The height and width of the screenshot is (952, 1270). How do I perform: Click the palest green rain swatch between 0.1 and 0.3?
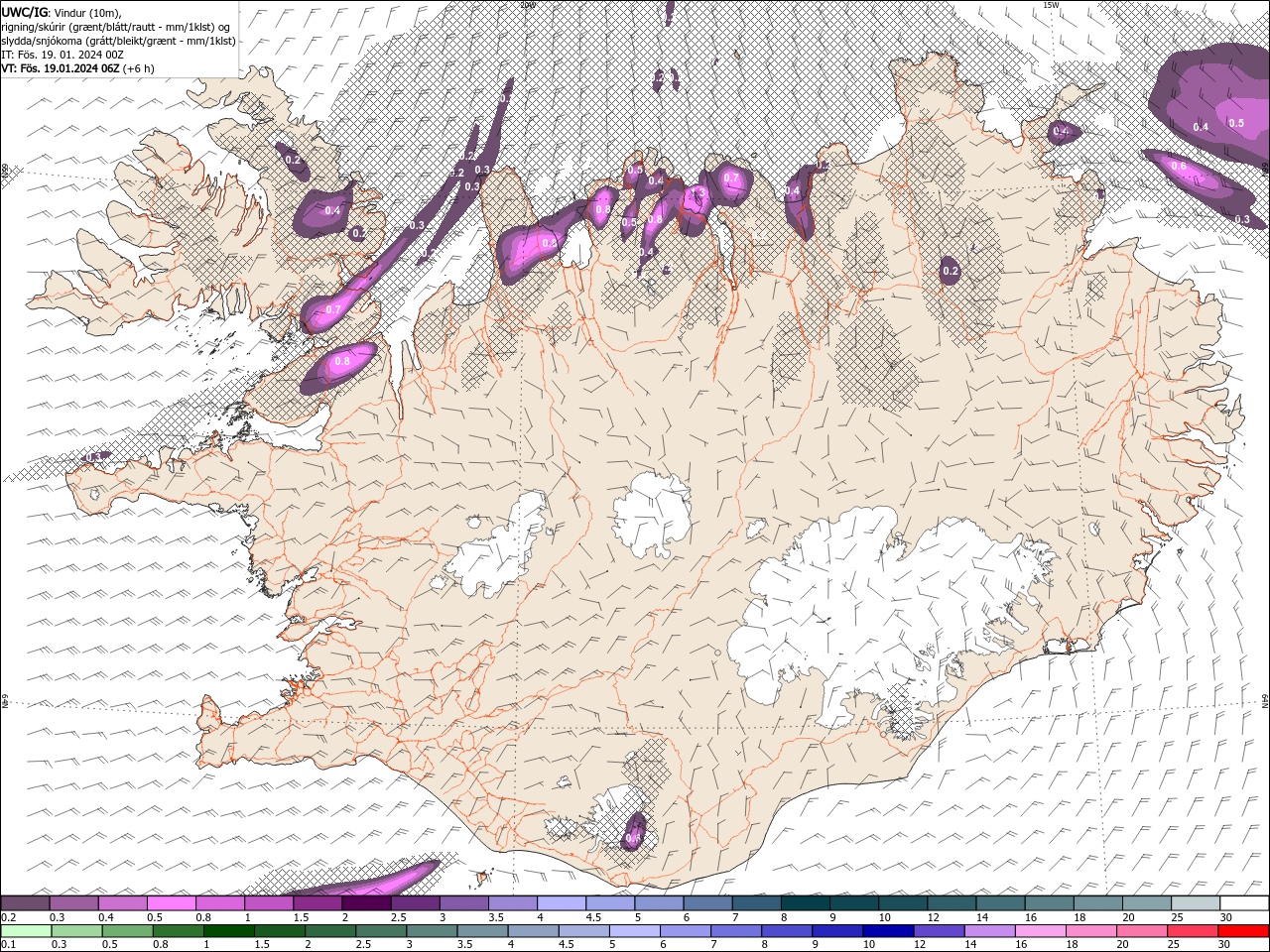pos(26,931)
